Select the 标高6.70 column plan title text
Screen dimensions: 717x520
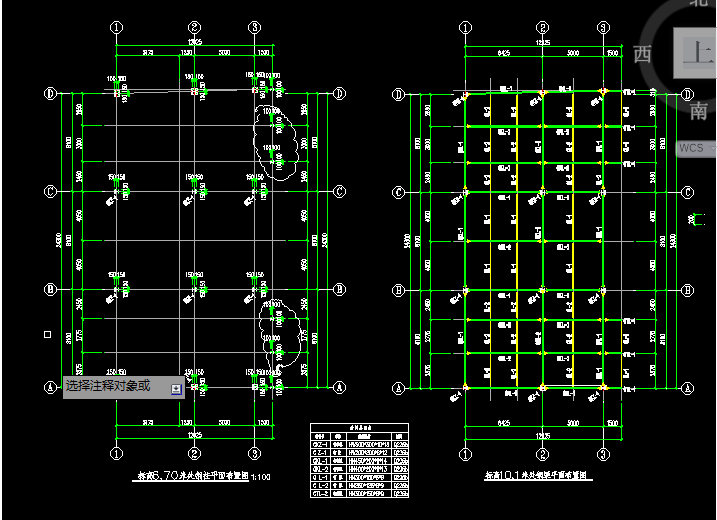click(193, 476)
